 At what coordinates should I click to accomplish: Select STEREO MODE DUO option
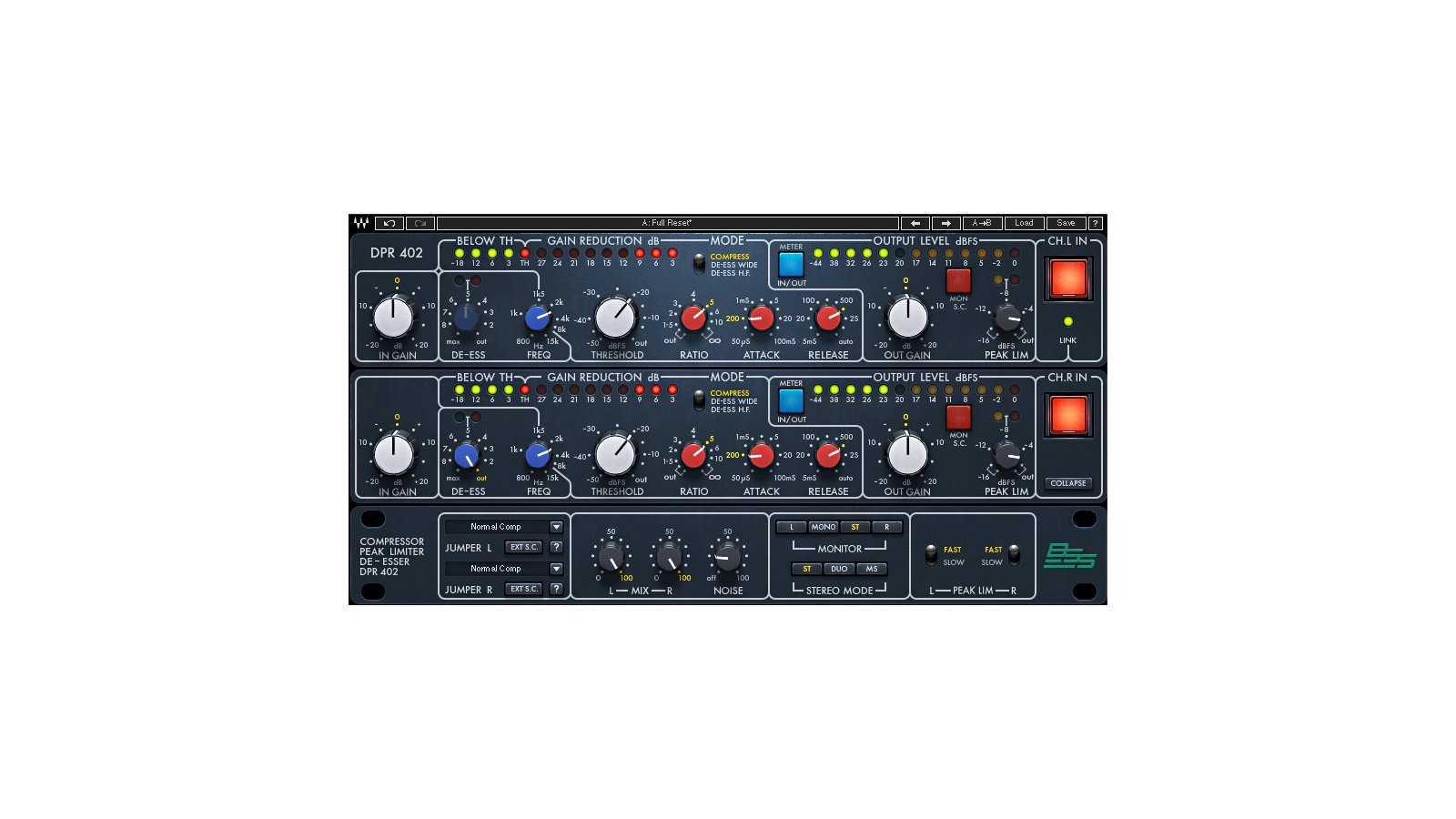[x=839, y=569]
